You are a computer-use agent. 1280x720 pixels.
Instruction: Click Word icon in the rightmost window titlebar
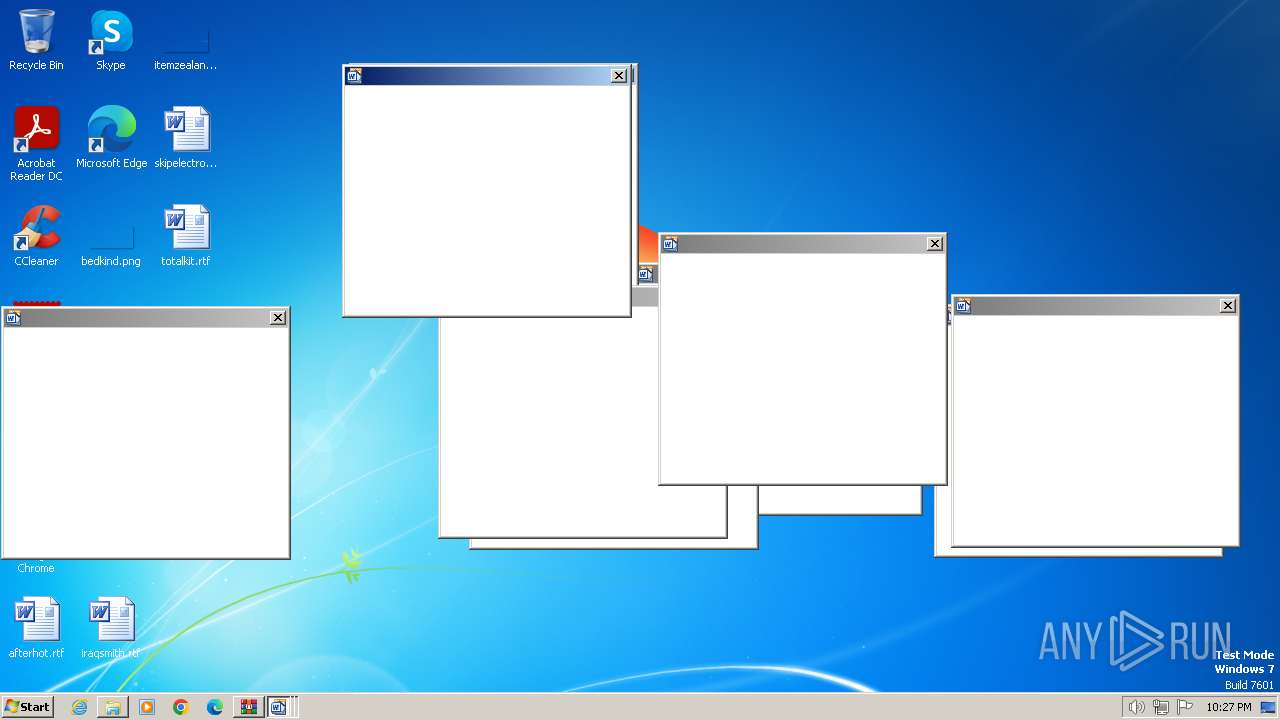(x=963, y=306)
